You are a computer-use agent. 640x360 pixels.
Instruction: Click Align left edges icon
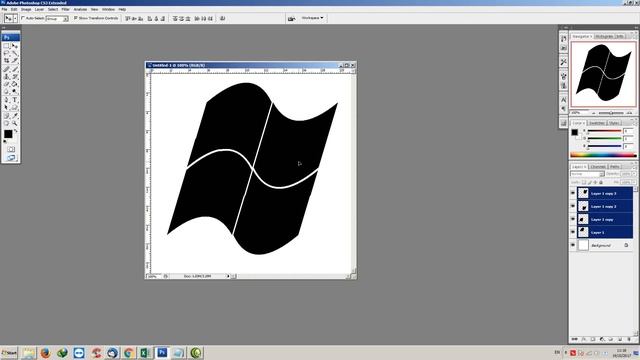(x=150, y=18)
